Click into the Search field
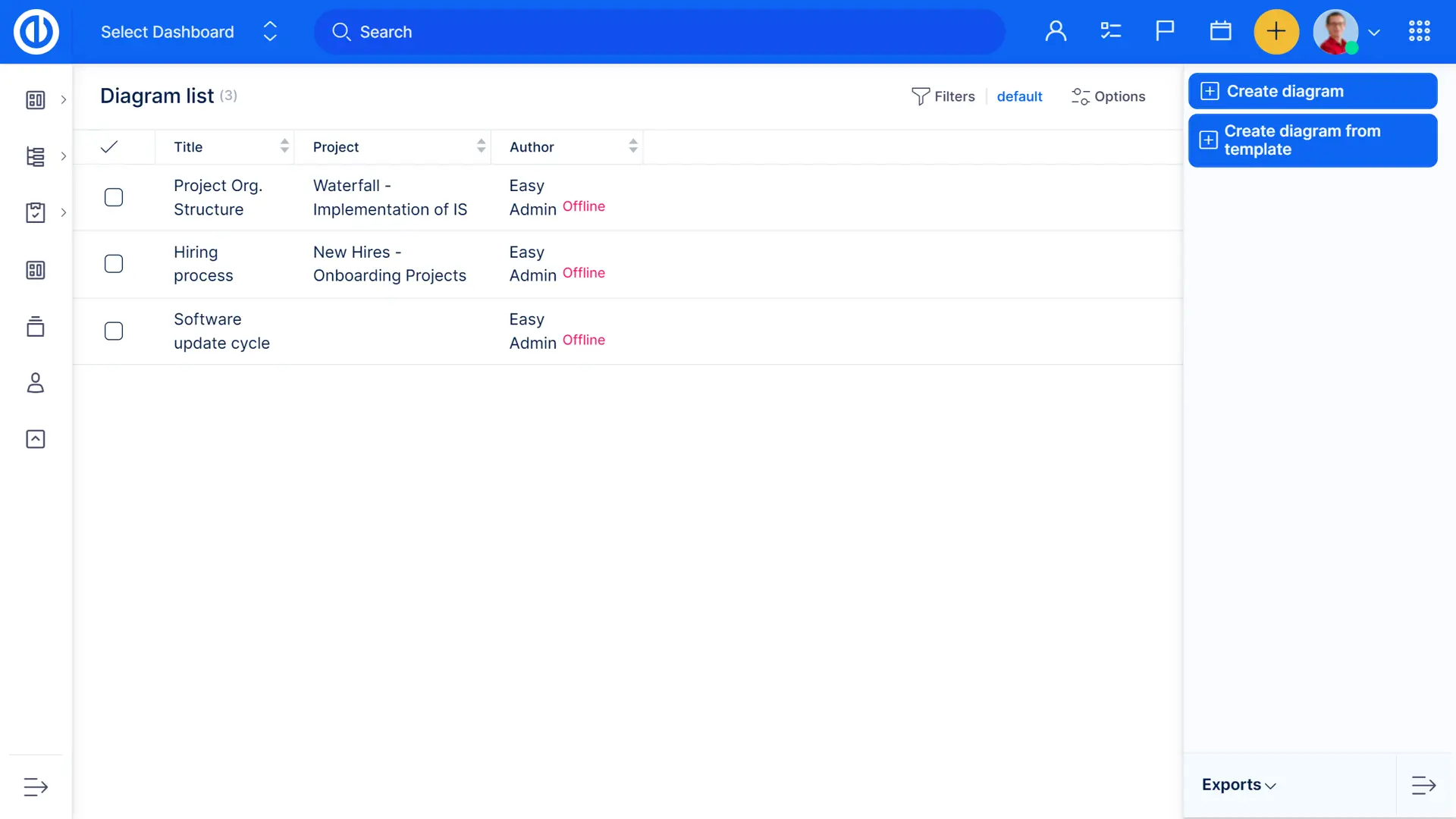 pos(658,32)
